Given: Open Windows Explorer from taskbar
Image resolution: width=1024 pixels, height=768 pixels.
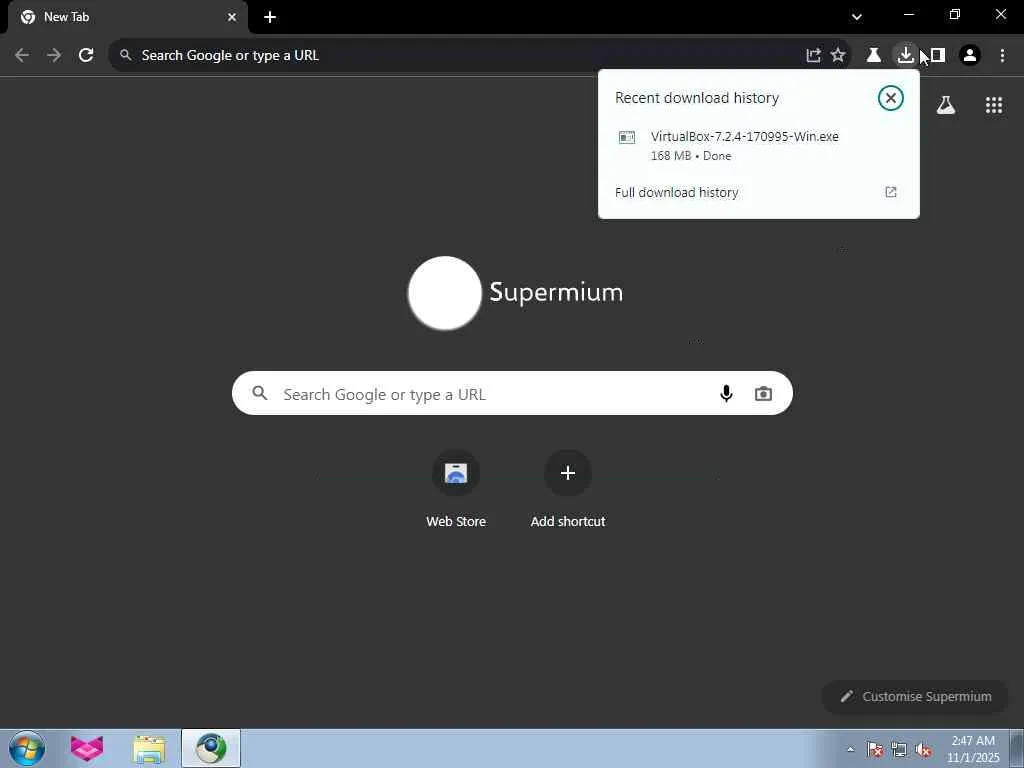Looking at the screenshot, I should [x=149, y=748].
